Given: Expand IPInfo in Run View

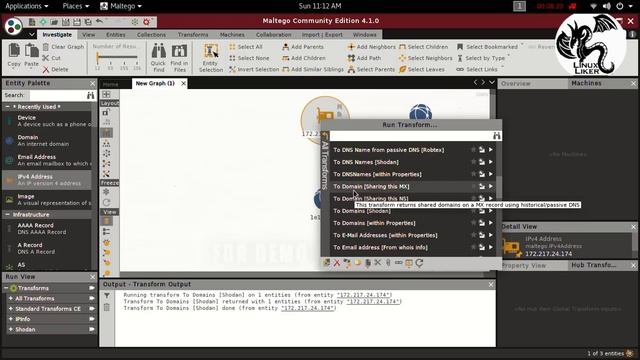Looking at the screenshot, I should click(11, 319).
